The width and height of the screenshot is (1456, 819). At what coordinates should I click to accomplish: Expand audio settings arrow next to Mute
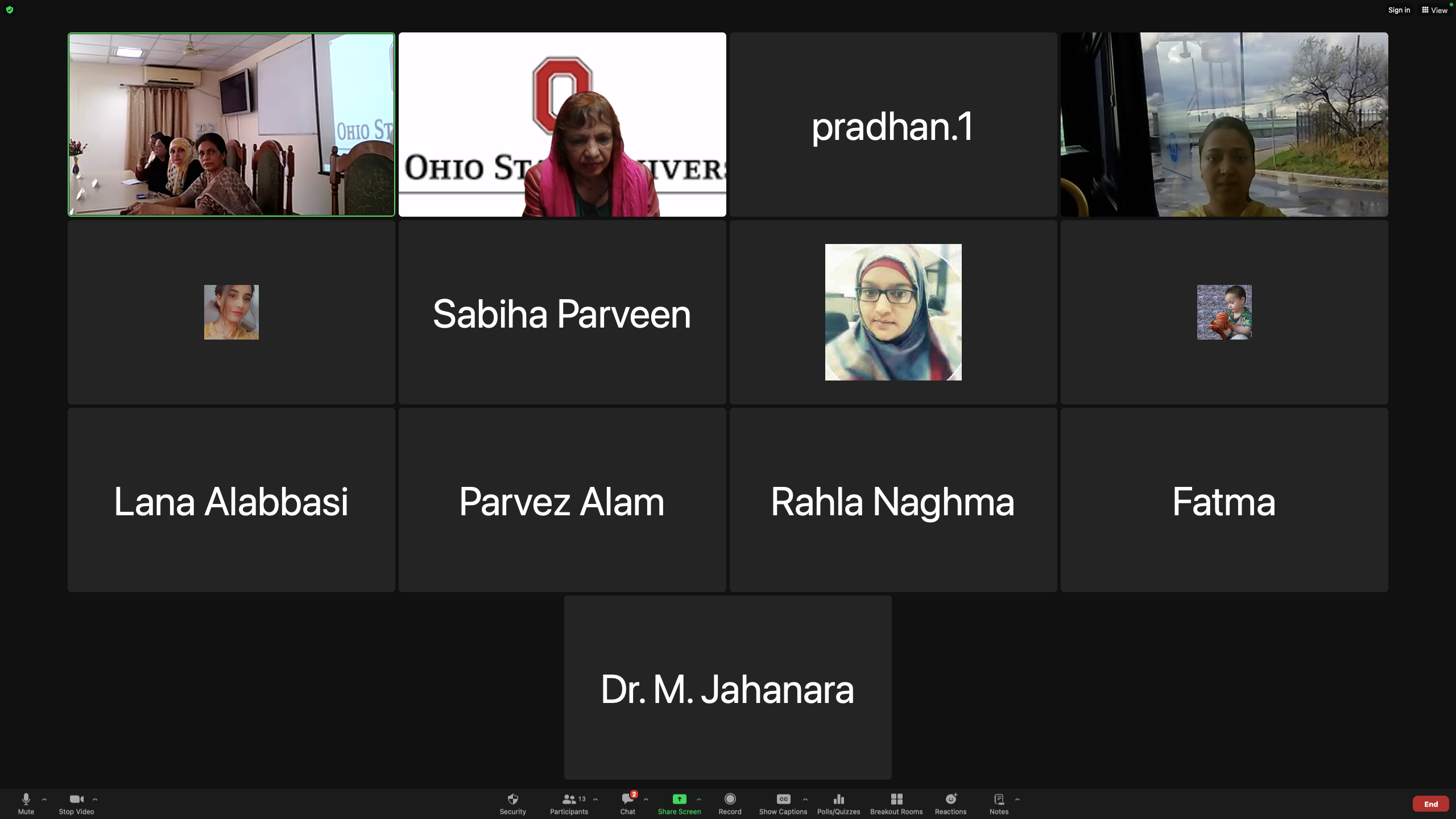44,799
